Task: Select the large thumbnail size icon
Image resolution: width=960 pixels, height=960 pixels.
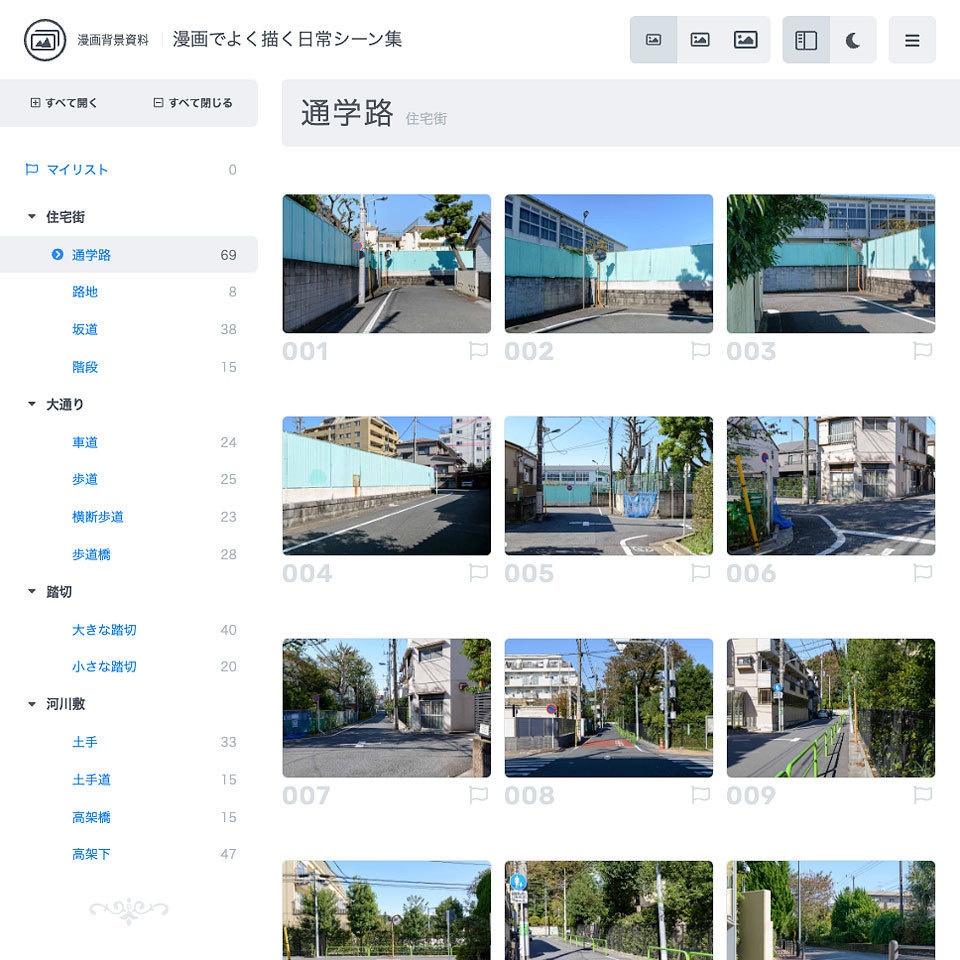Action: [x=746, y=40]
